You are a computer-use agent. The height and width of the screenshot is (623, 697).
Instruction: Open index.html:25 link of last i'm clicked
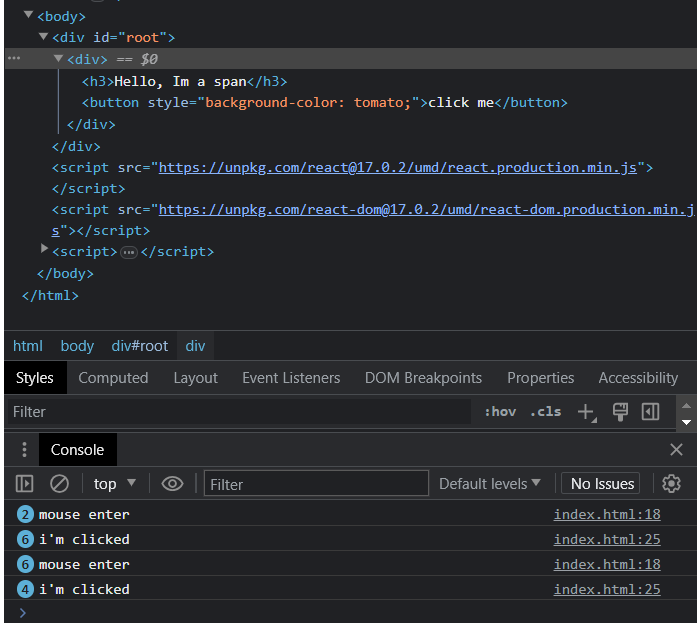(x=607, y=589)
